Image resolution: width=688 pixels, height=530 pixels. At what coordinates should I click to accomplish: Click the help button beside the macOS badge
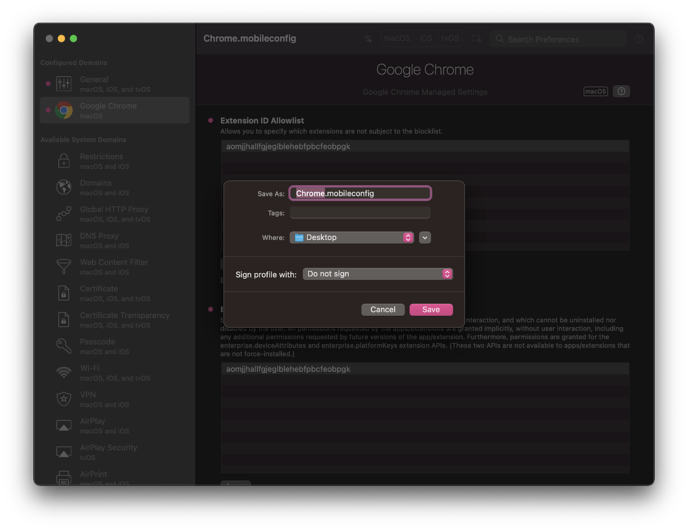click(x=621, y=91)
